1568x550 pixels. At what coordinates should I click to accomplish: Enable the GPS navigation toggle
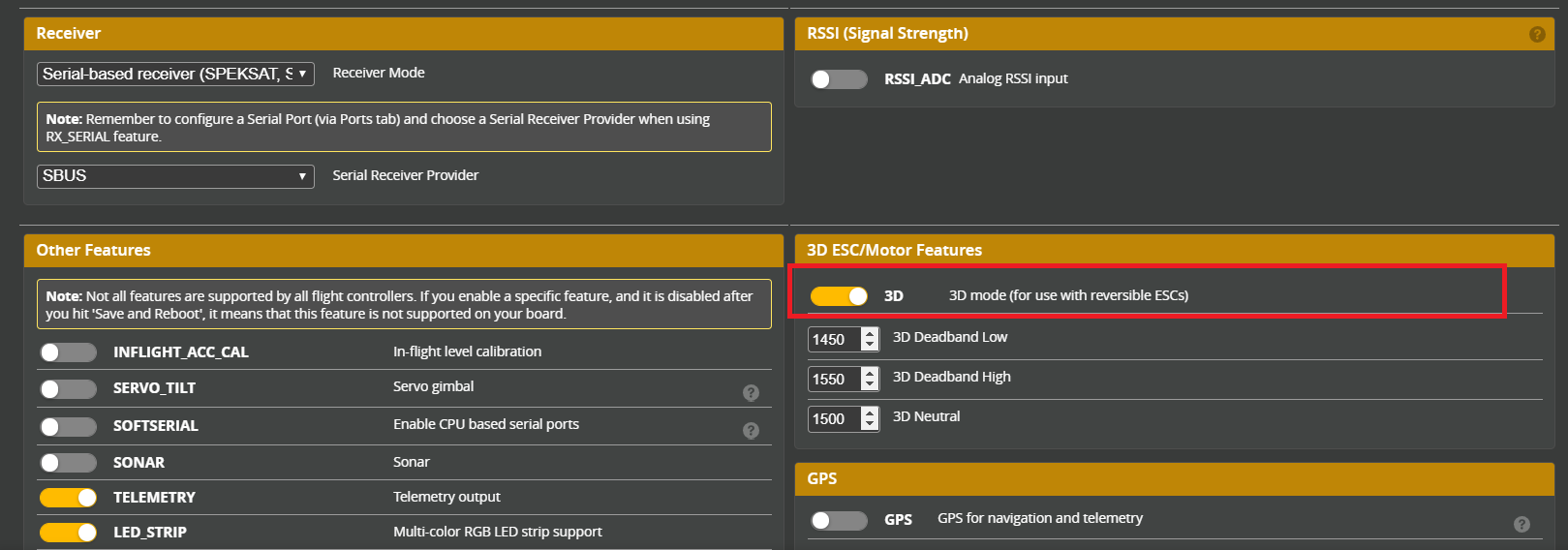coord(839,520)
